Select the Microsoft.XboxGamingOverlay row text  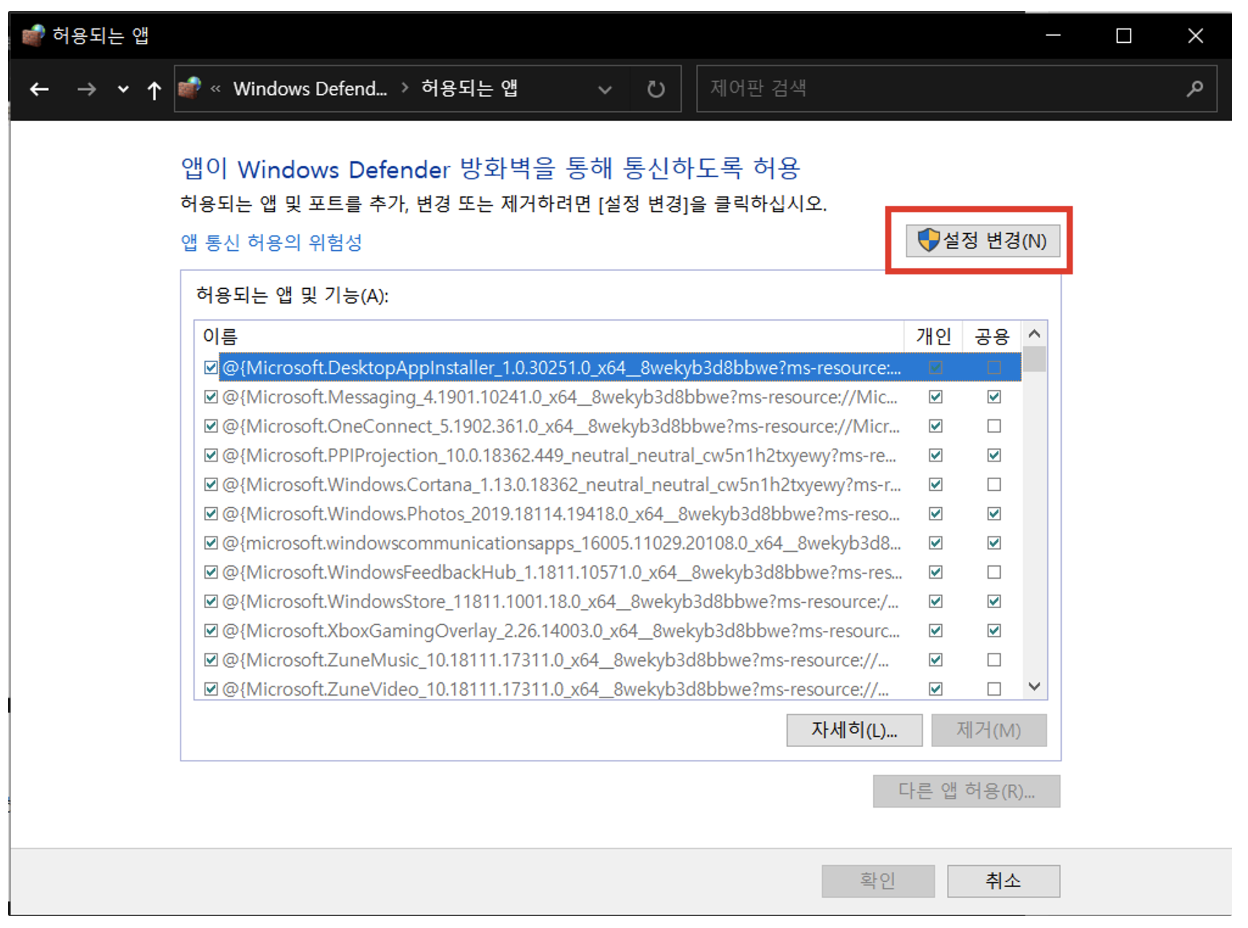click(x=562, y=631)
